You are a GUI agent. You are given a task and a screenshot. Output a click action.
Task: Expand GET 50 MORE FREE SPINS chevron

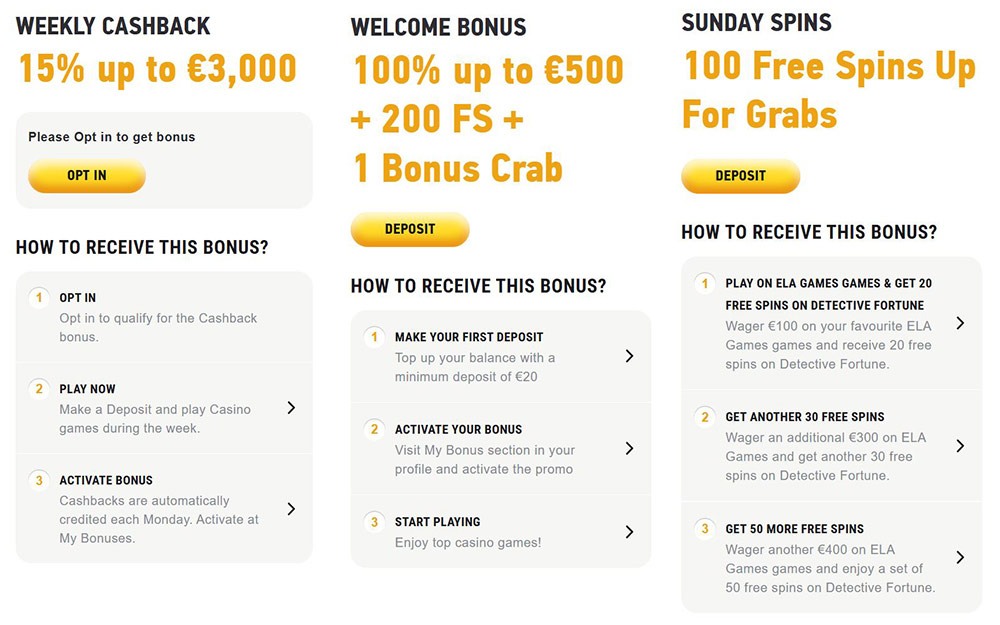pos(960,558)
